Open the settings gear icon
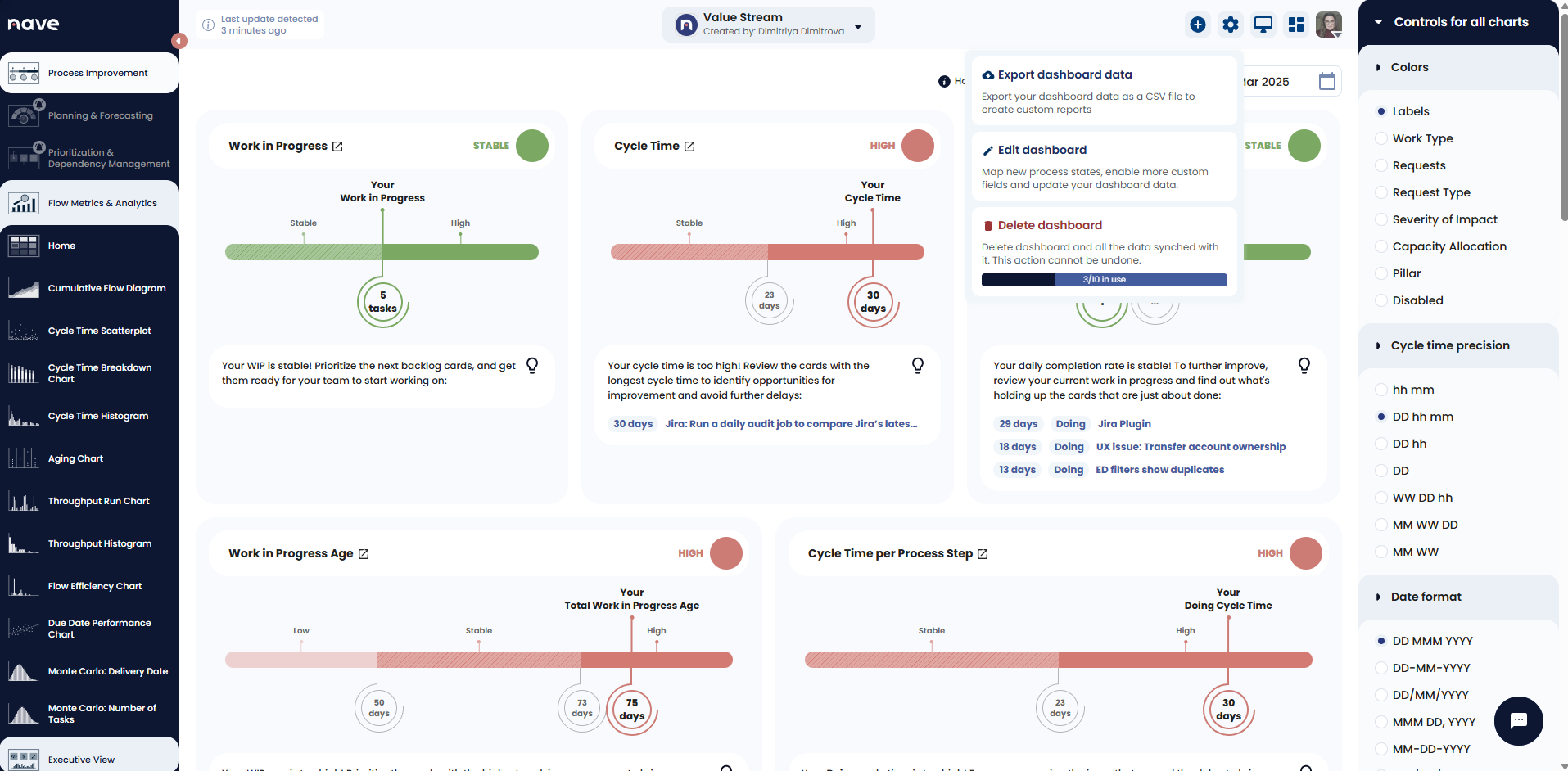The height and width of the screenshot is (771, 1568). coord(1230,25)
